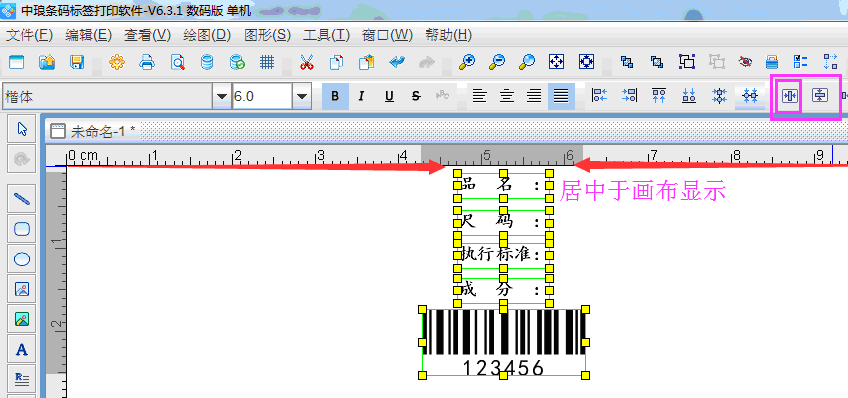
Task: Open the 绘图(D) menu
Action: click(x=207, y=36)
